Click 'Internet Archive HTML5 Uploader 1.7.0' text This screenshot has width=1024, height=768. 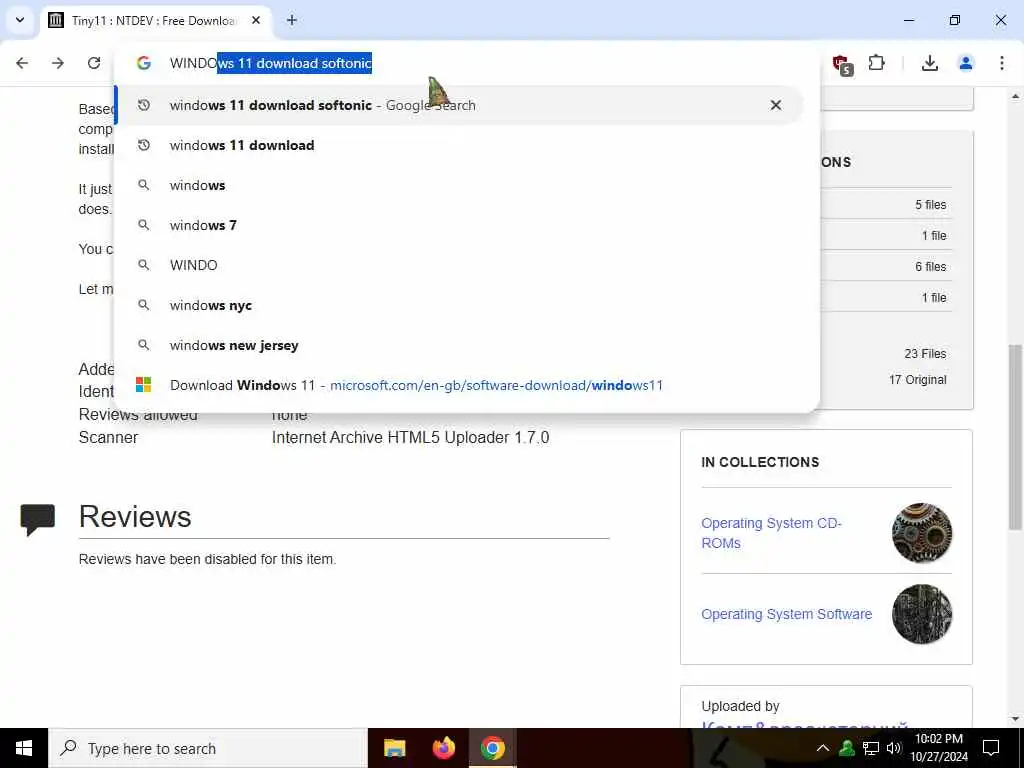click(410, 437)
